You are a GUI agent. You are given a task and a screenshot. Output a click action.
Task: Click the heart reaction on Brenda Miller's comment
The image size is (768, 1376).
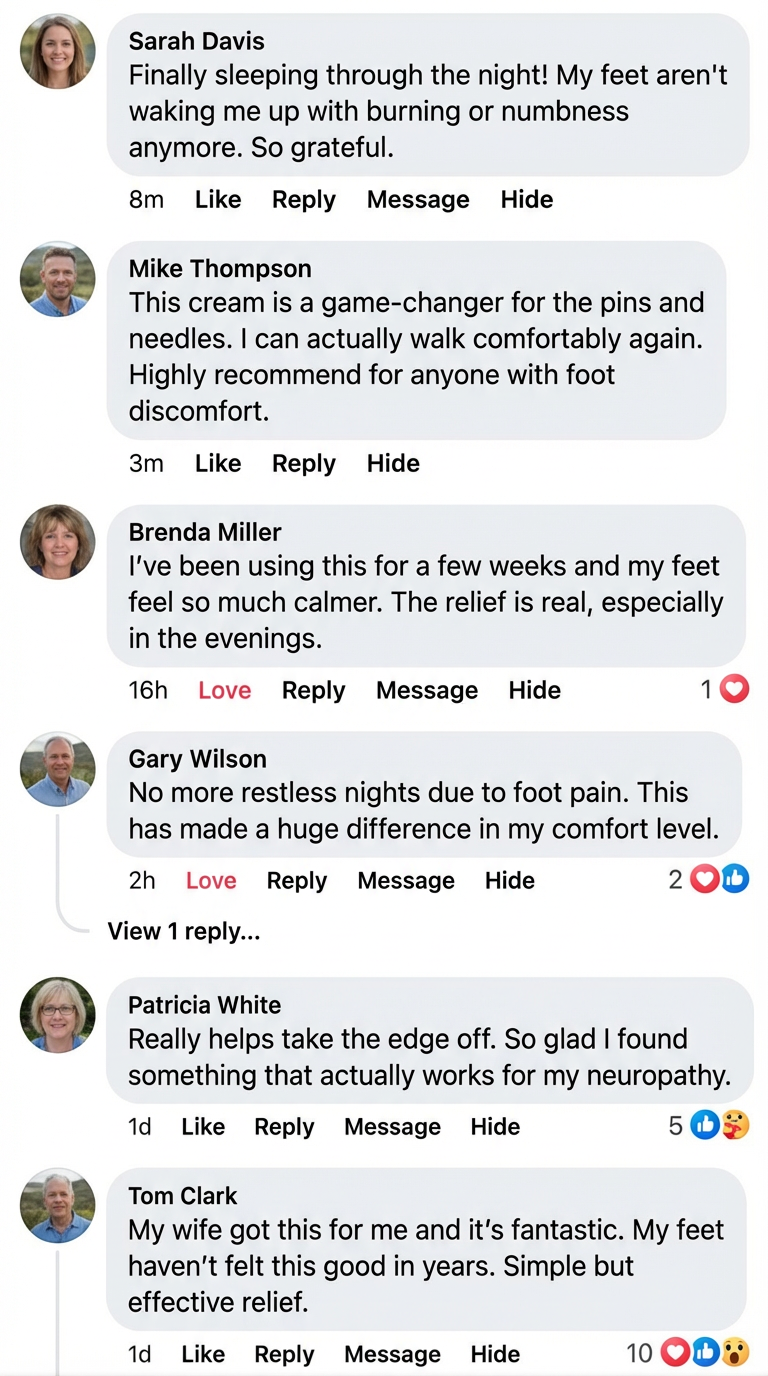735,689
